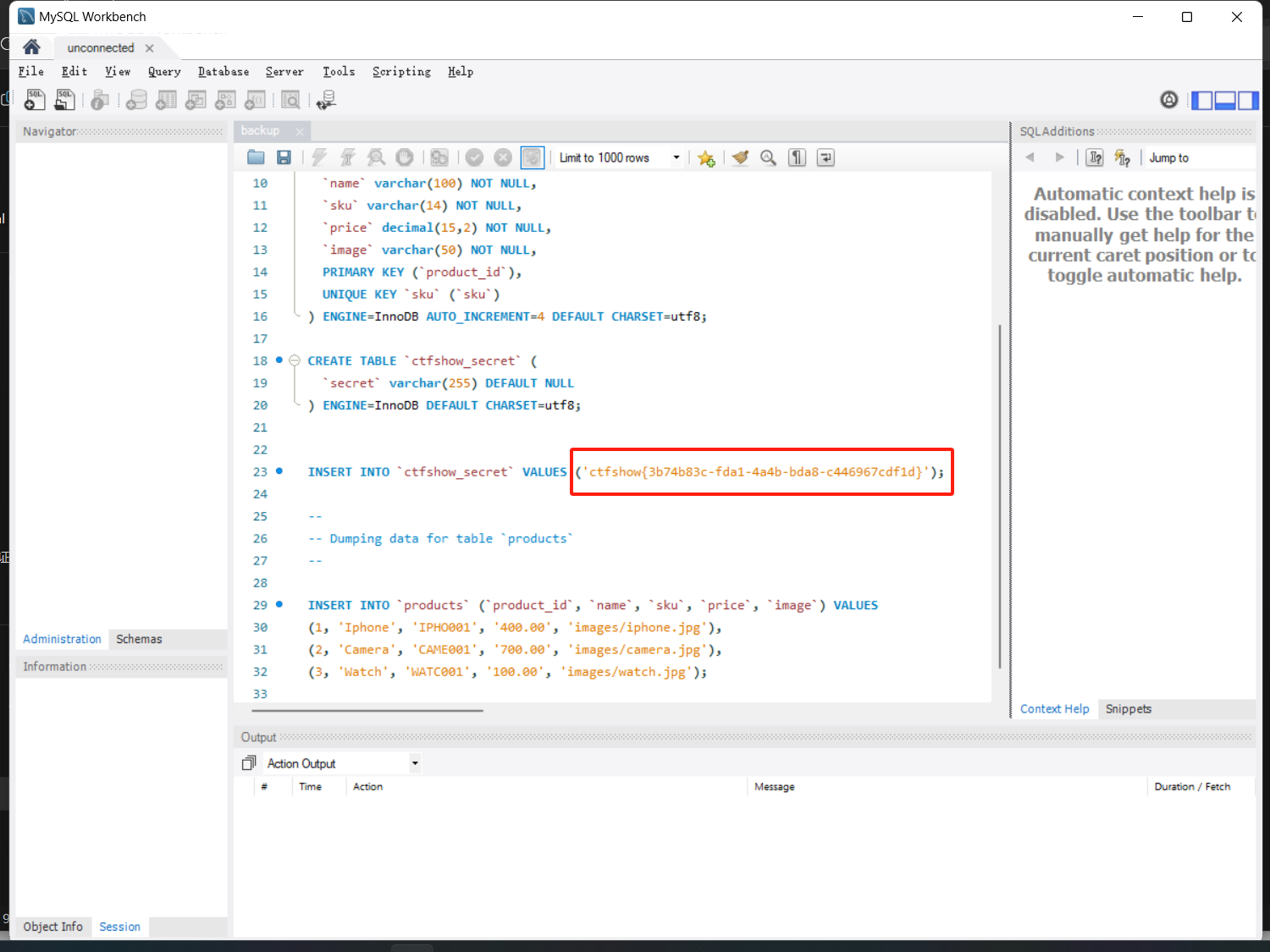Screen dimensions: 1270x952
Task: Switch to the Snippets tab
Action: (1128, 709)
